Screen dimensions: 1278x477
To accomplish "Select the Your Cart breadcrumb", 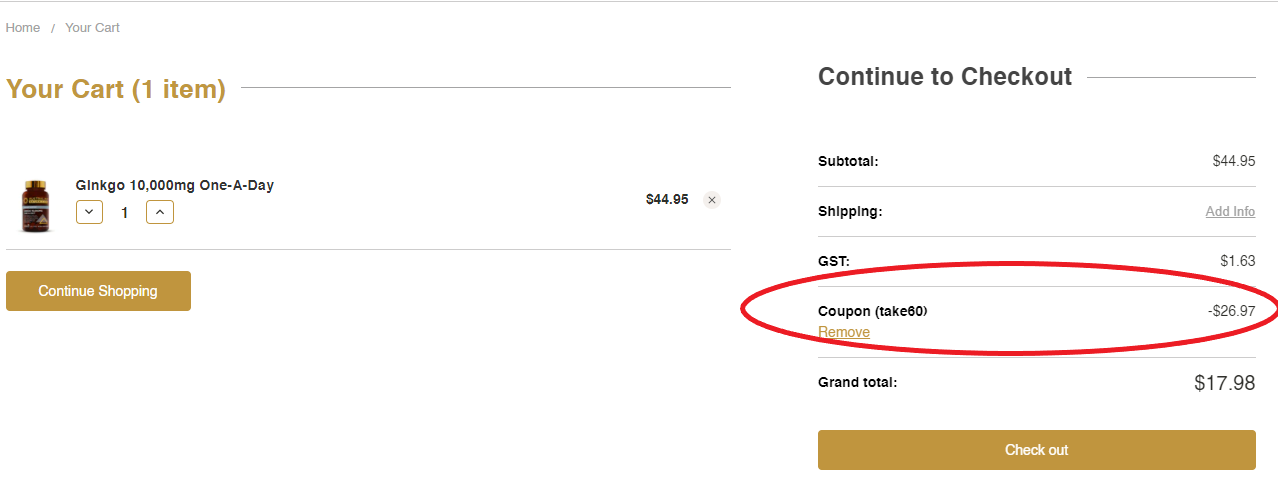I will click(x=92, y=28).
